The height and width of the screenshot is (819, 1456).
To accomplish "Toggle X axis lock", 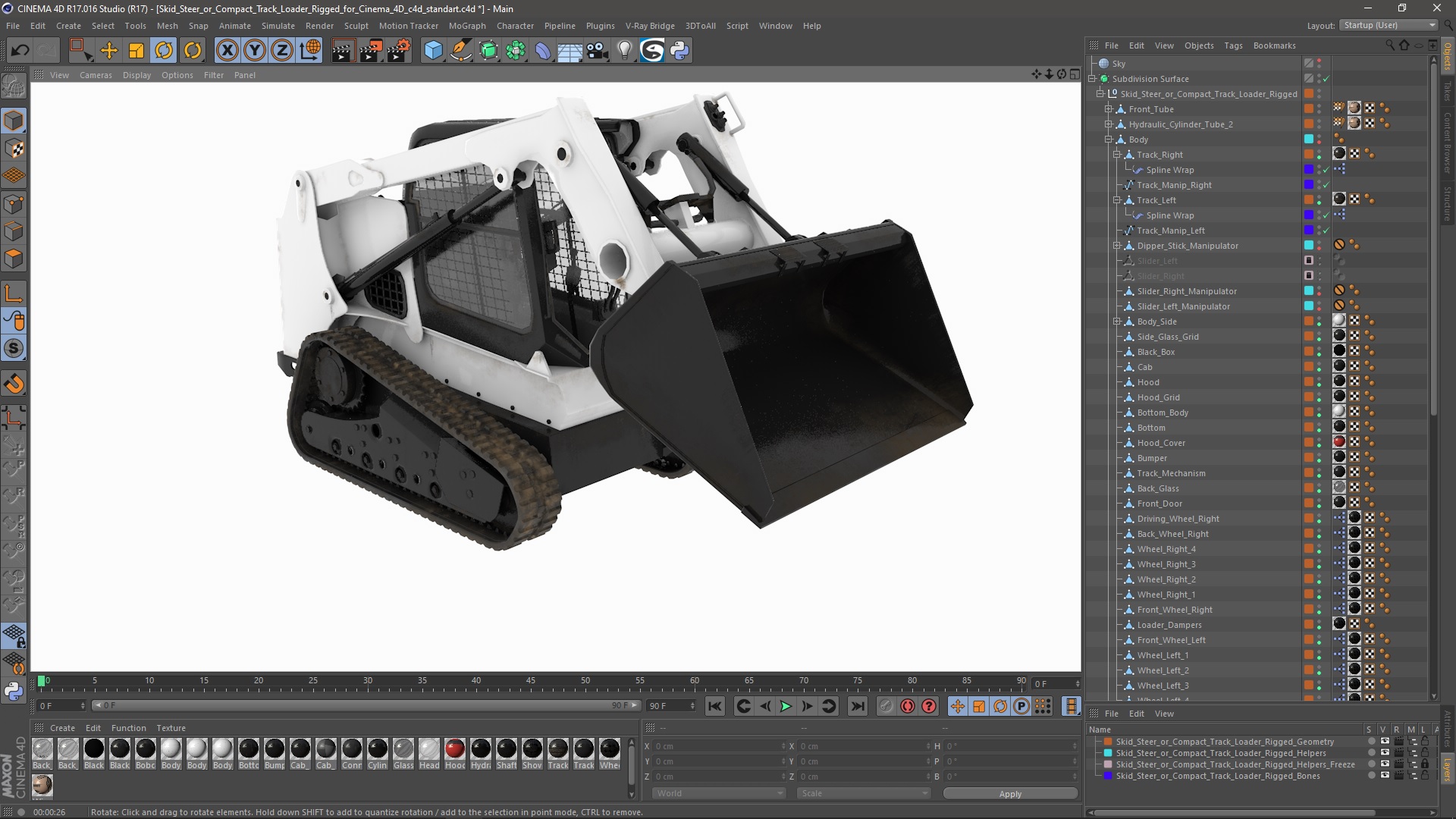I will (x=227, y=51).
